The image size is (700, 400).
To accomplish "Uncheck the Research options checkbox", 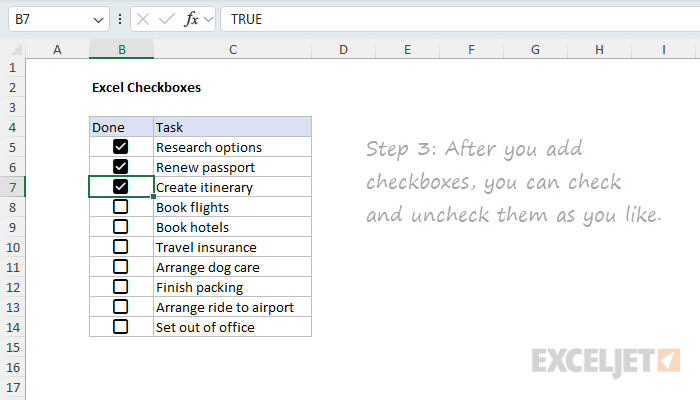I will [x=121, y=146].
